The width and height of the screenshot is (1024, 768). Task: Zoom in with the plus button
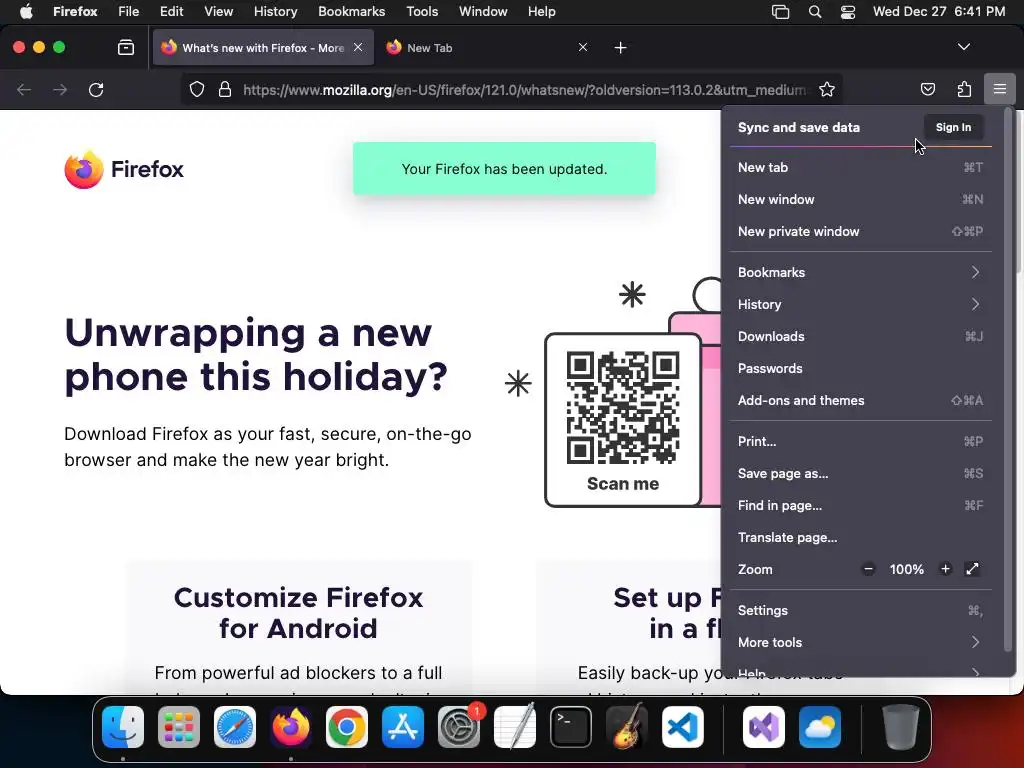click(945, 569)
